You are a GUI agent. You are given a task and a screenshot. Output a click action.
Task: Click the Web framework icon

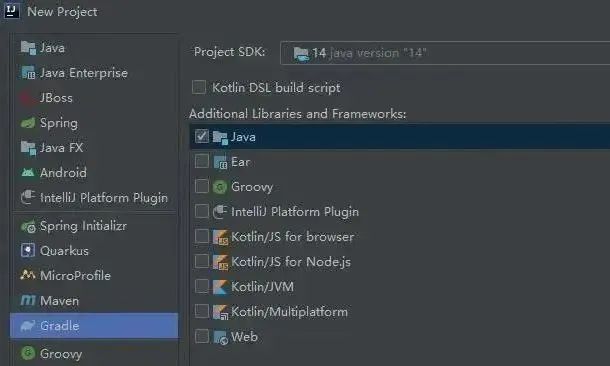(x=220, y=337)
